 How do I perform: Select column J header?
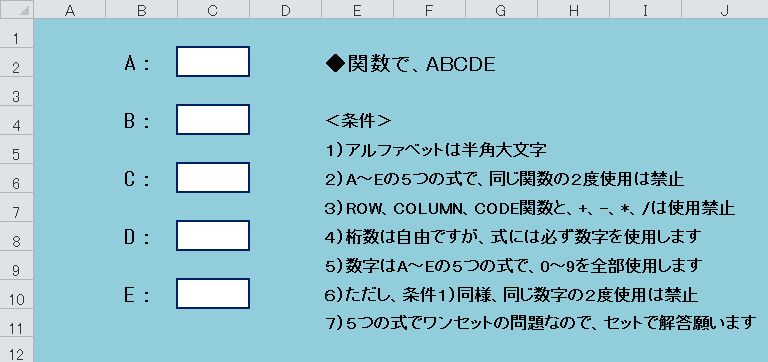pyautogui.click(x=725, y=9)
